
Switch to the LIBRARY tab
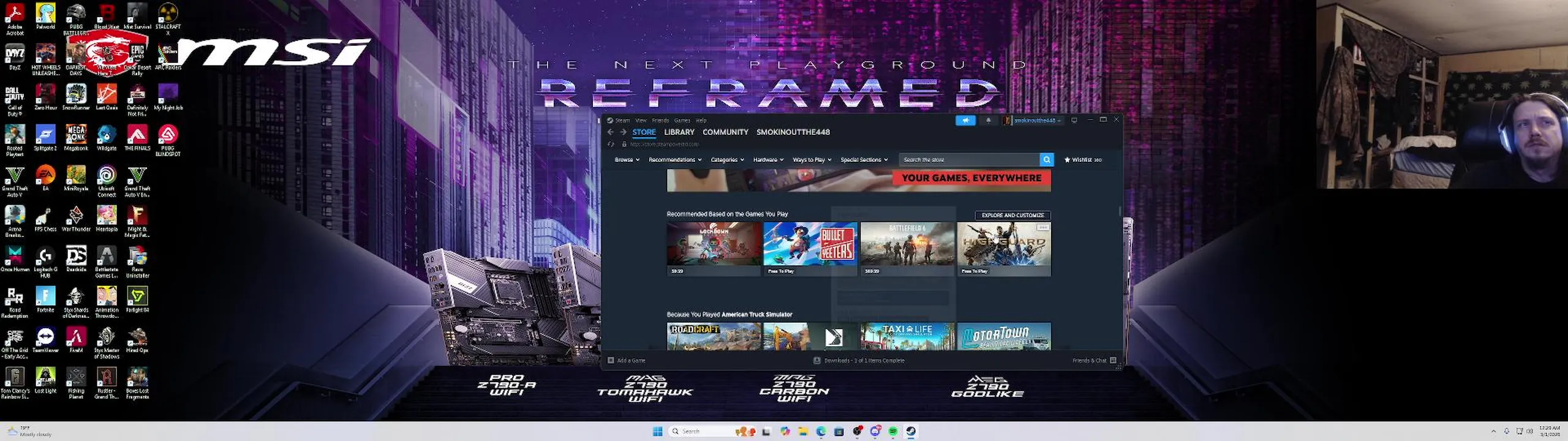click(x=679, y=132)
